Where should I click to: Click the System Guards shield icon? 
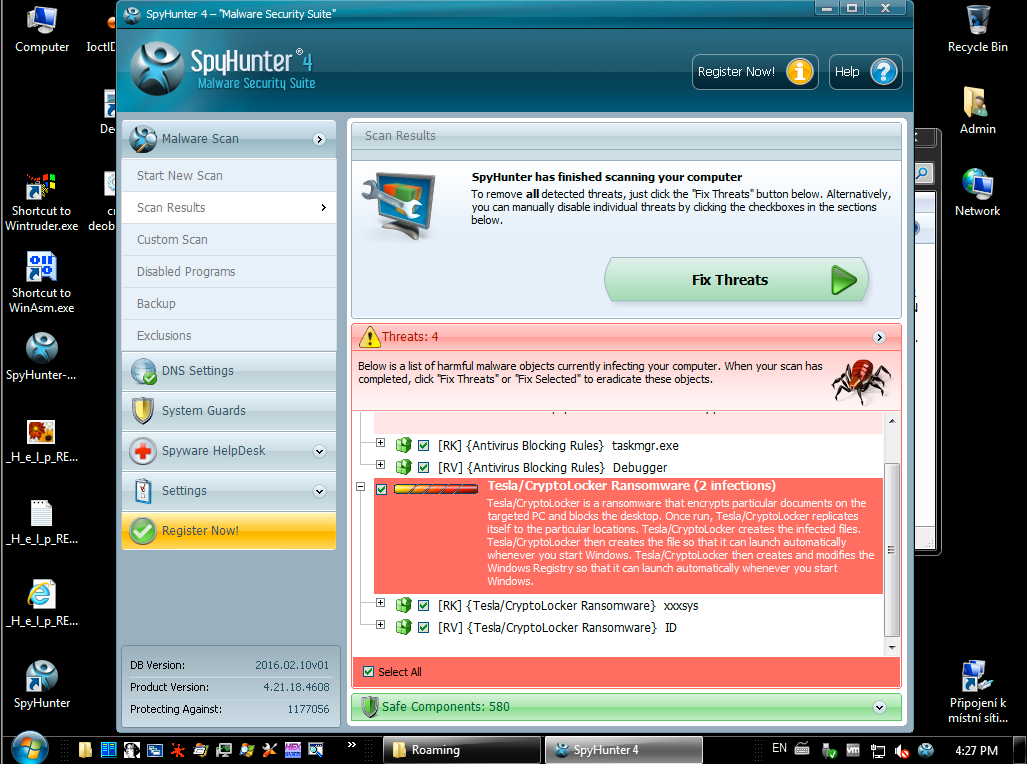point(142,411)
